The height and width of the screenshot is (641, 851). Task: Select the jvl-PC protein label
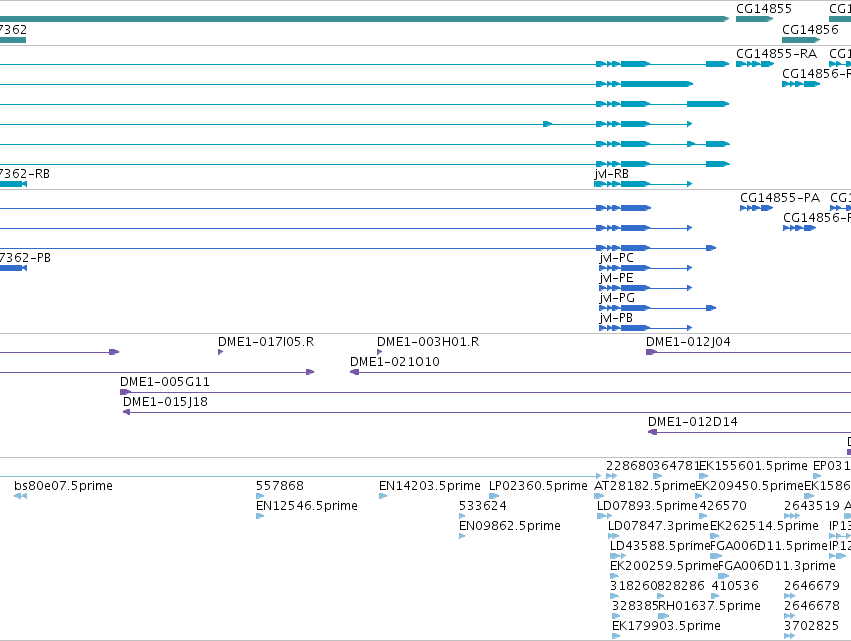pos(617,258)
